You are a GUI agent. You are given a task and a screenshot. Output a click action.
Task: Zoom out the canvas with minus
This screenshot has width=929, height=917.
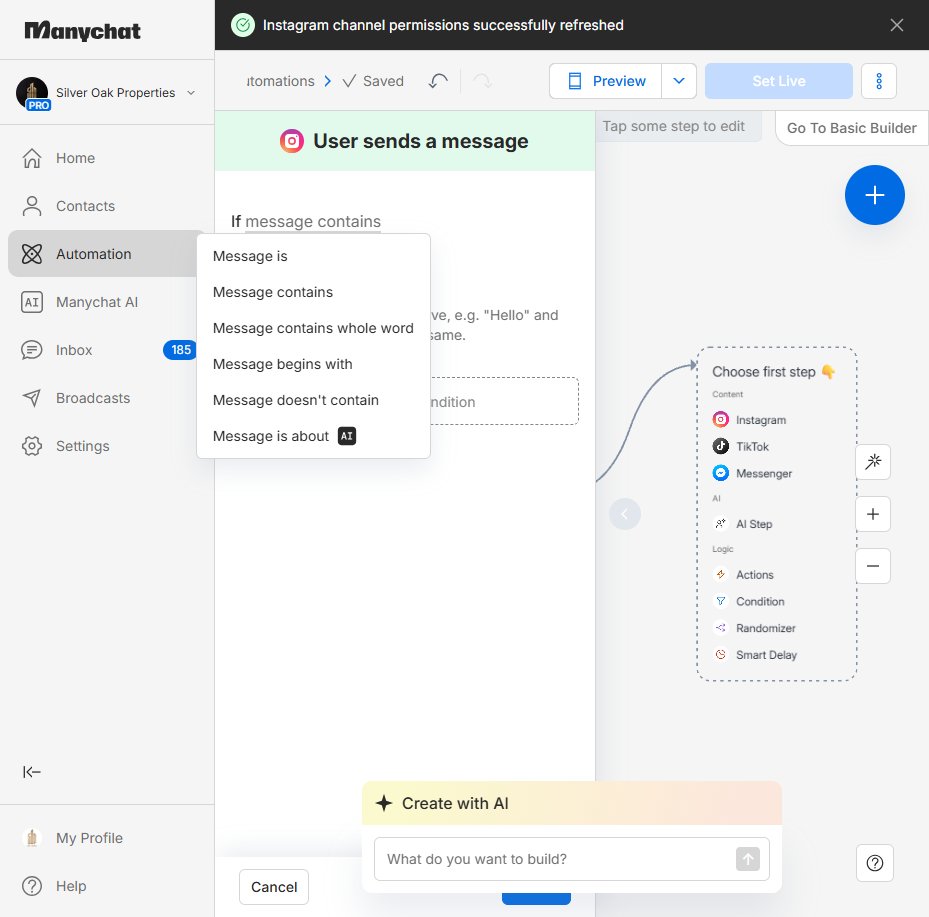click(x=873, y=566)
